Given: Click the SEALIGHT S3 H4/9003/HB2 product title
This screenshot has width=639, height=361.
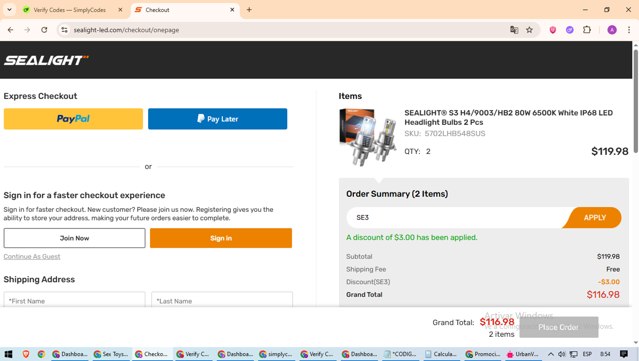Looking at the screenshot, I should coord(508,117).
